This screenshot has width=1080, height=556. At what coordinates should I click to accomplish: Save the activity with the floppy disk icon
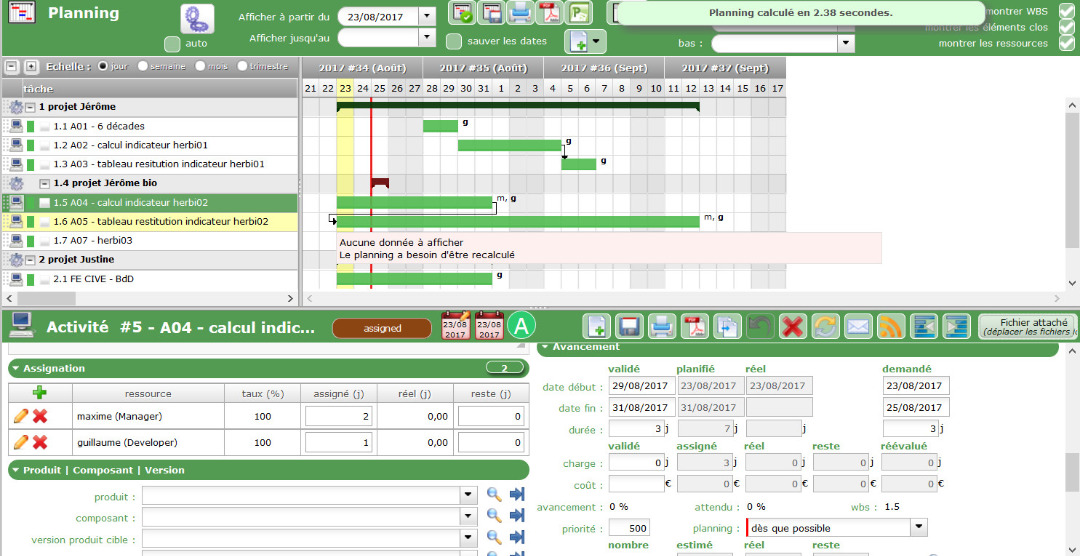[x=629, y=327]
